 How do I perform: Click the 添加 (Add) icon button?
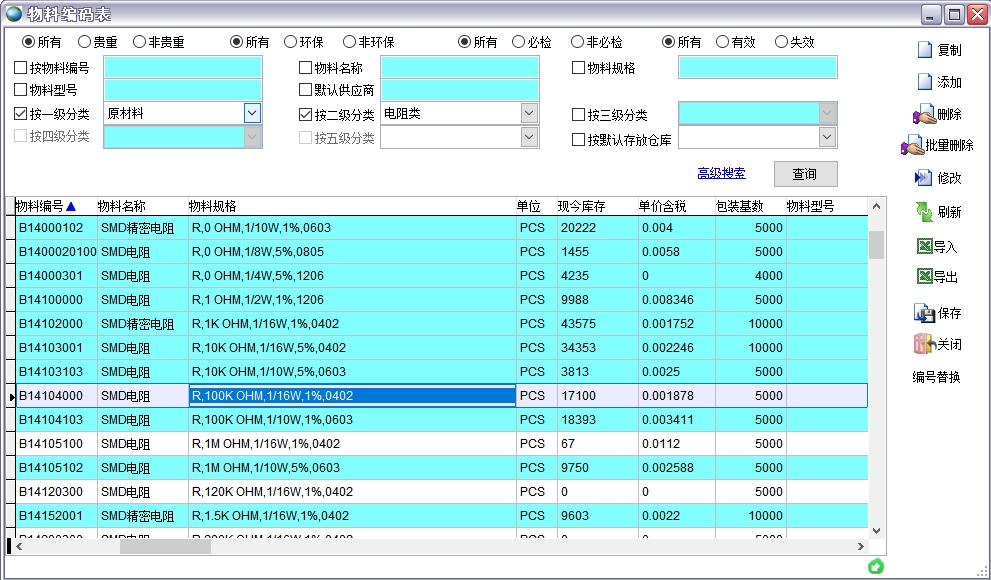(925, 82)
